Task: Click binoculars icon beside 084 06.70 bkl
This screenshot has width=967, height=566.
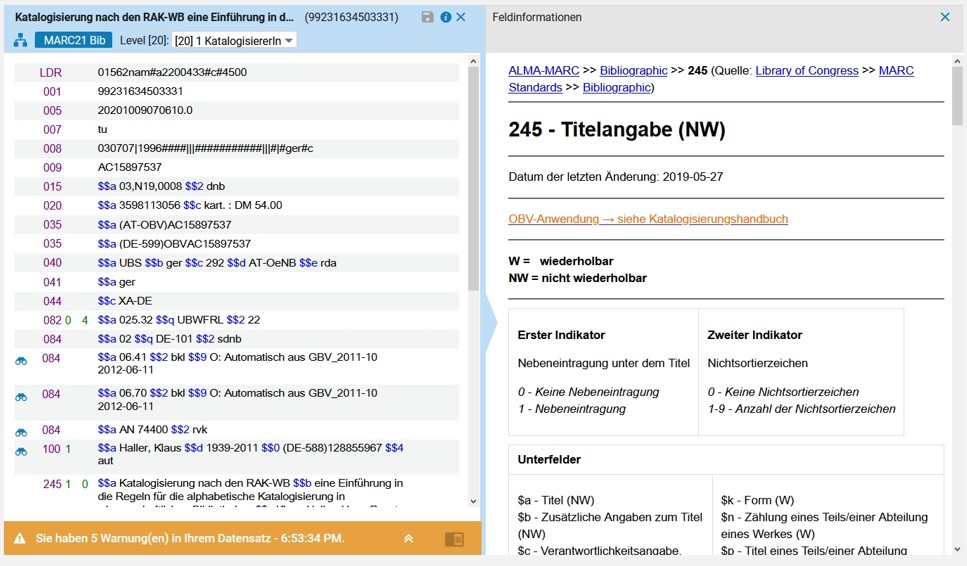Action: 21,398
